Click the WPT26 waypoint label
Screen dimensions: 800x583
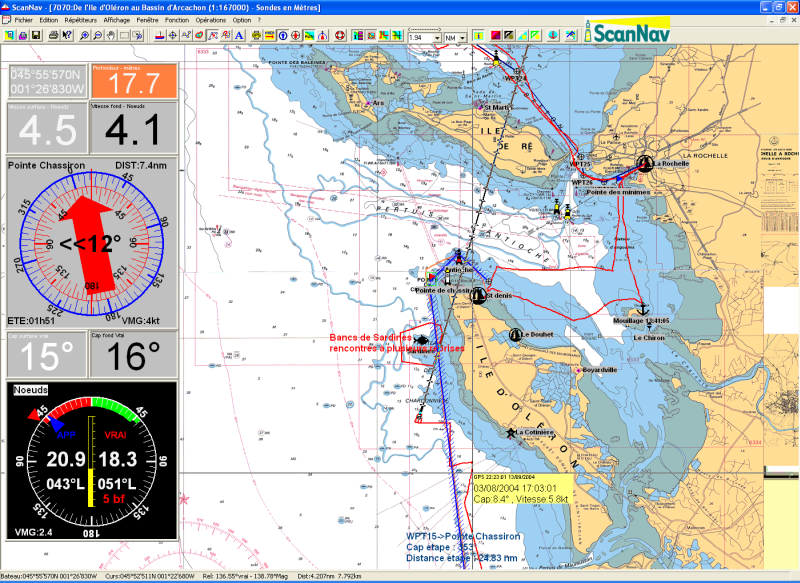point(582,182)
